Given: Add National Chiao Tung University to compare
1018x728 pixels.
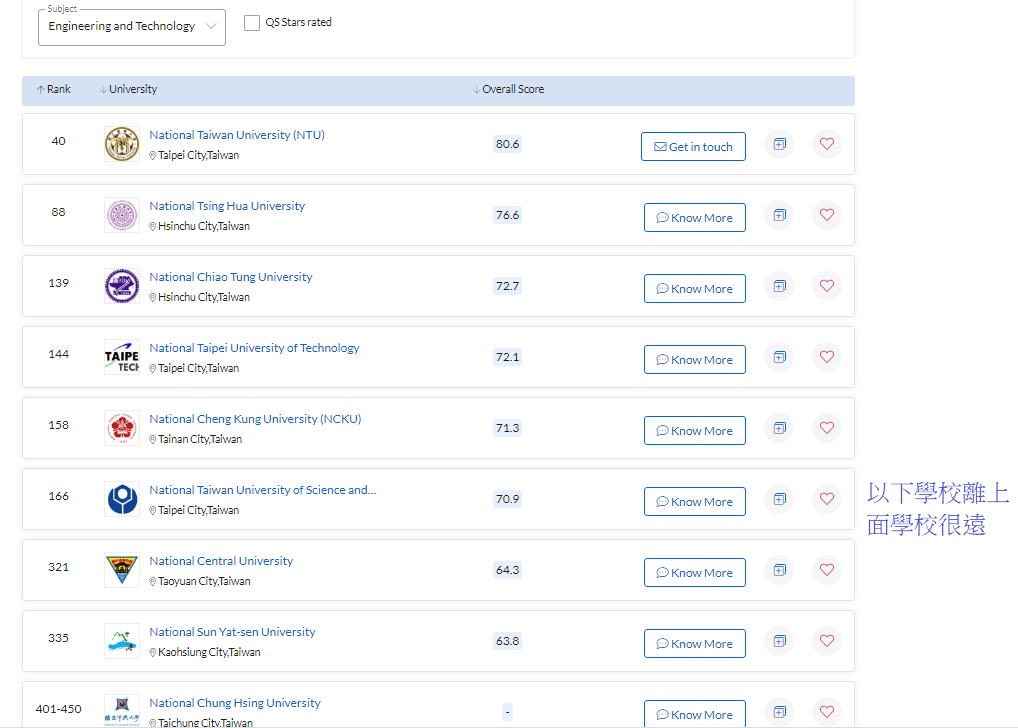Looking at the screenshot, I should 779,286.
